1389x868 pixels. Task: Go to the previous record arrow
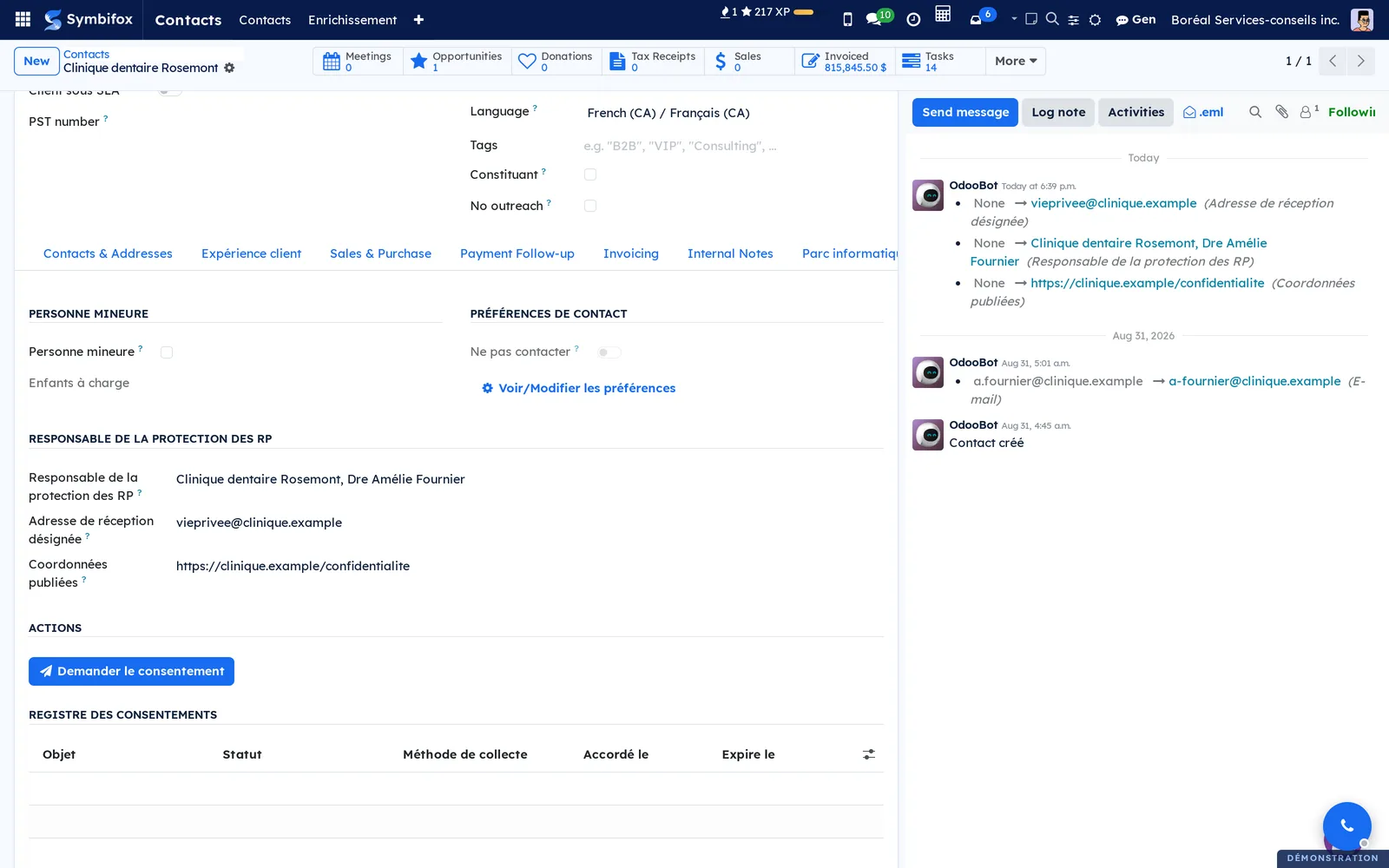click(1333, 61)
